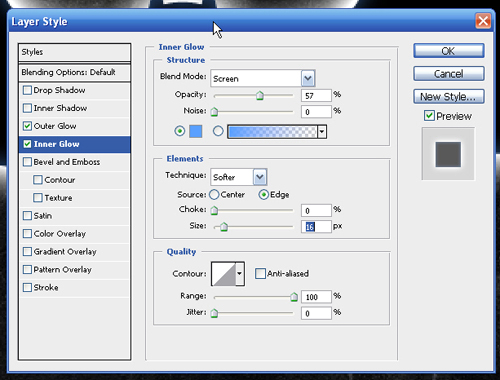Enable the Satin checkbox

click(27, 216)
